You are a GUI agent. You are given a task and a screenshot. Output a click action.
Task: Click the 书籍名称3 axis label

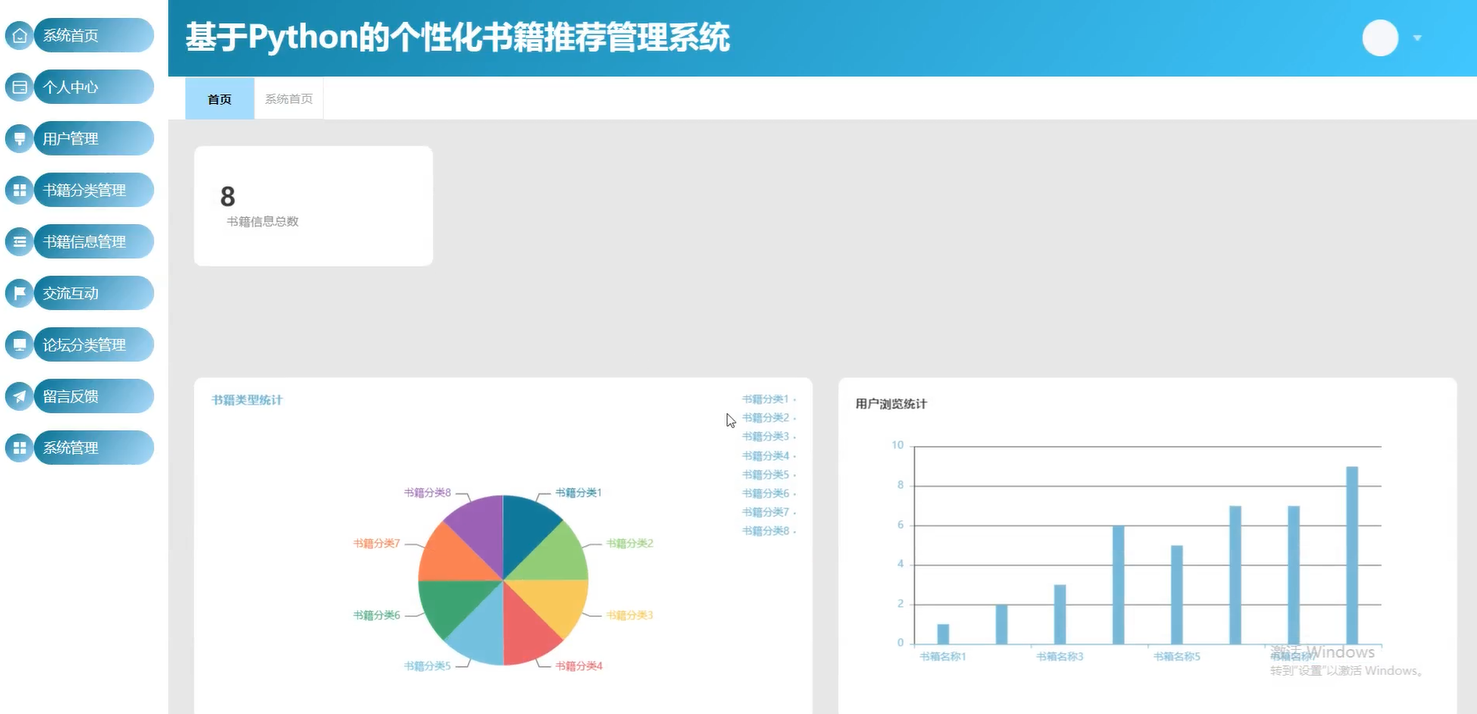pos(1060,657)
